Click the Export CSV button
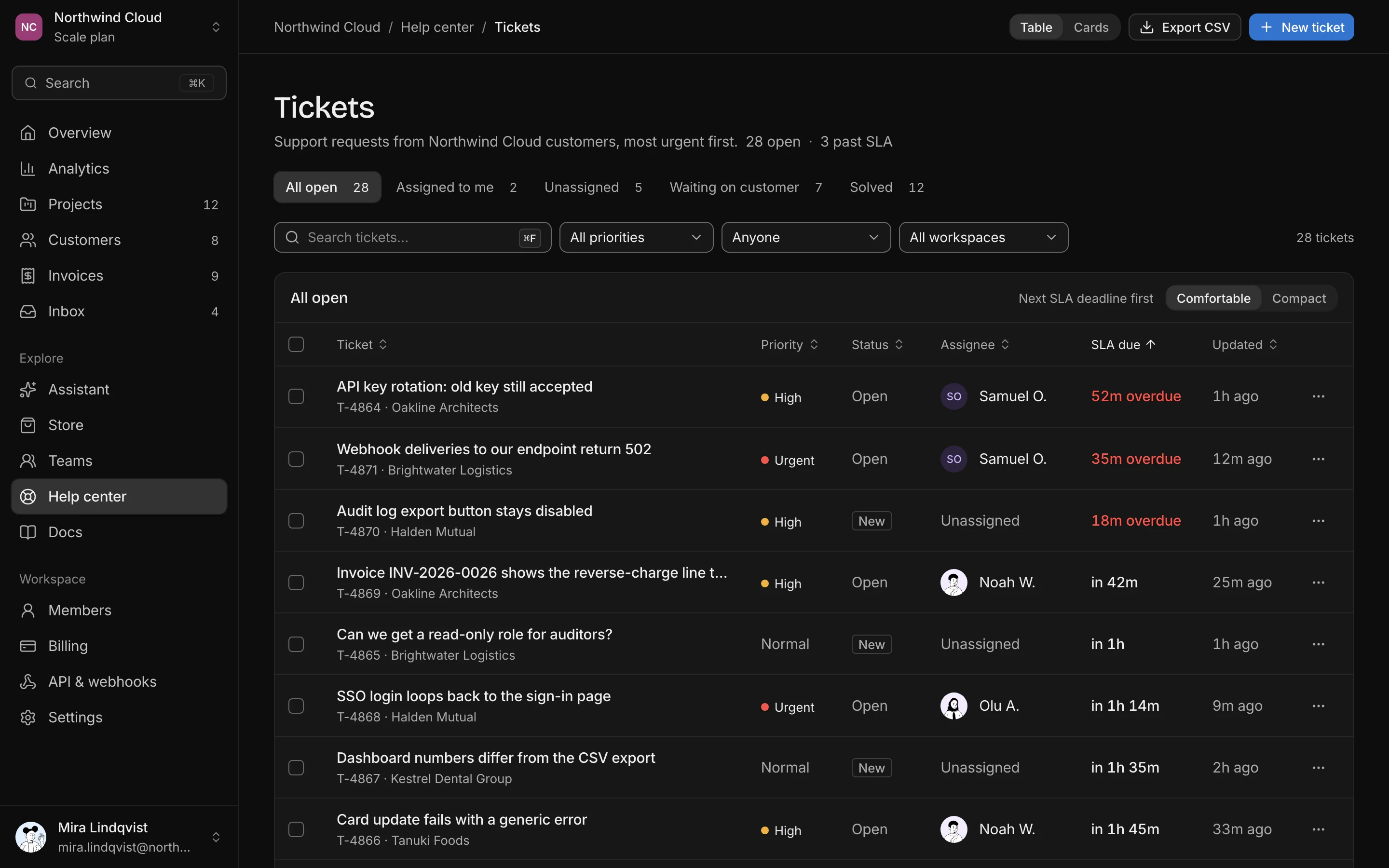Viewport: 1389px width, 868px height. coord(1185,27)
